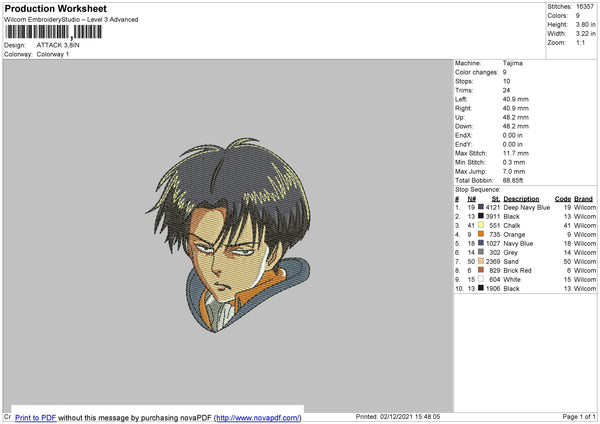Click the Trims value 24
This screenshot has height=424, width=600.
pos(506,90)
